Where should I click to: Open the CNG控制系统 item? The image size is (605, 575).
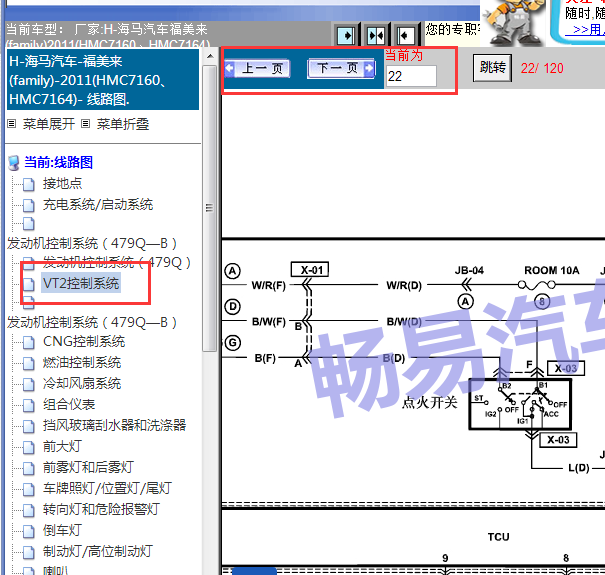(x=84, y=342)
